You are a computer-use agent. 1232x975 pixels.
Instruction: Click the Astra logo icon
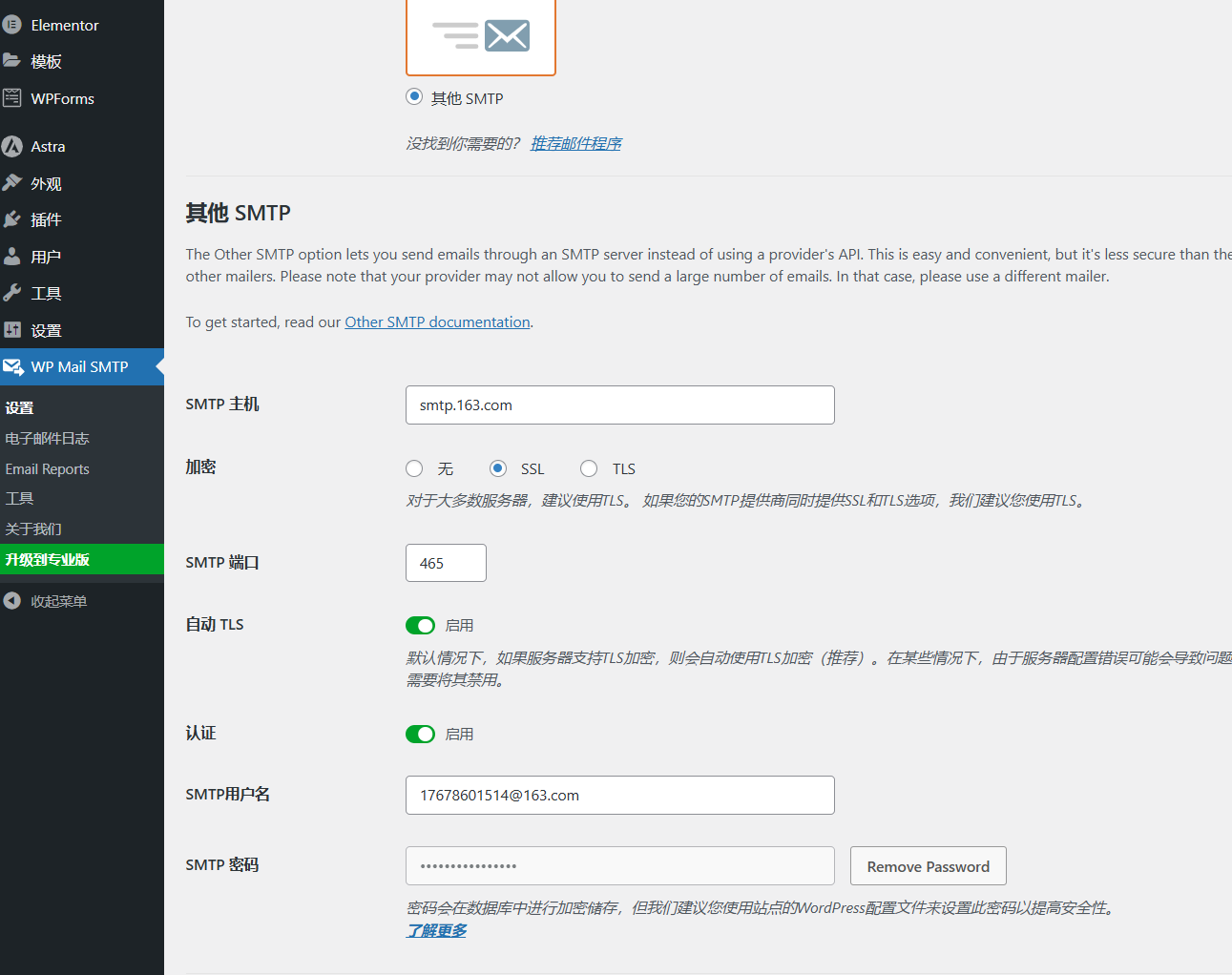click(11, 146)
